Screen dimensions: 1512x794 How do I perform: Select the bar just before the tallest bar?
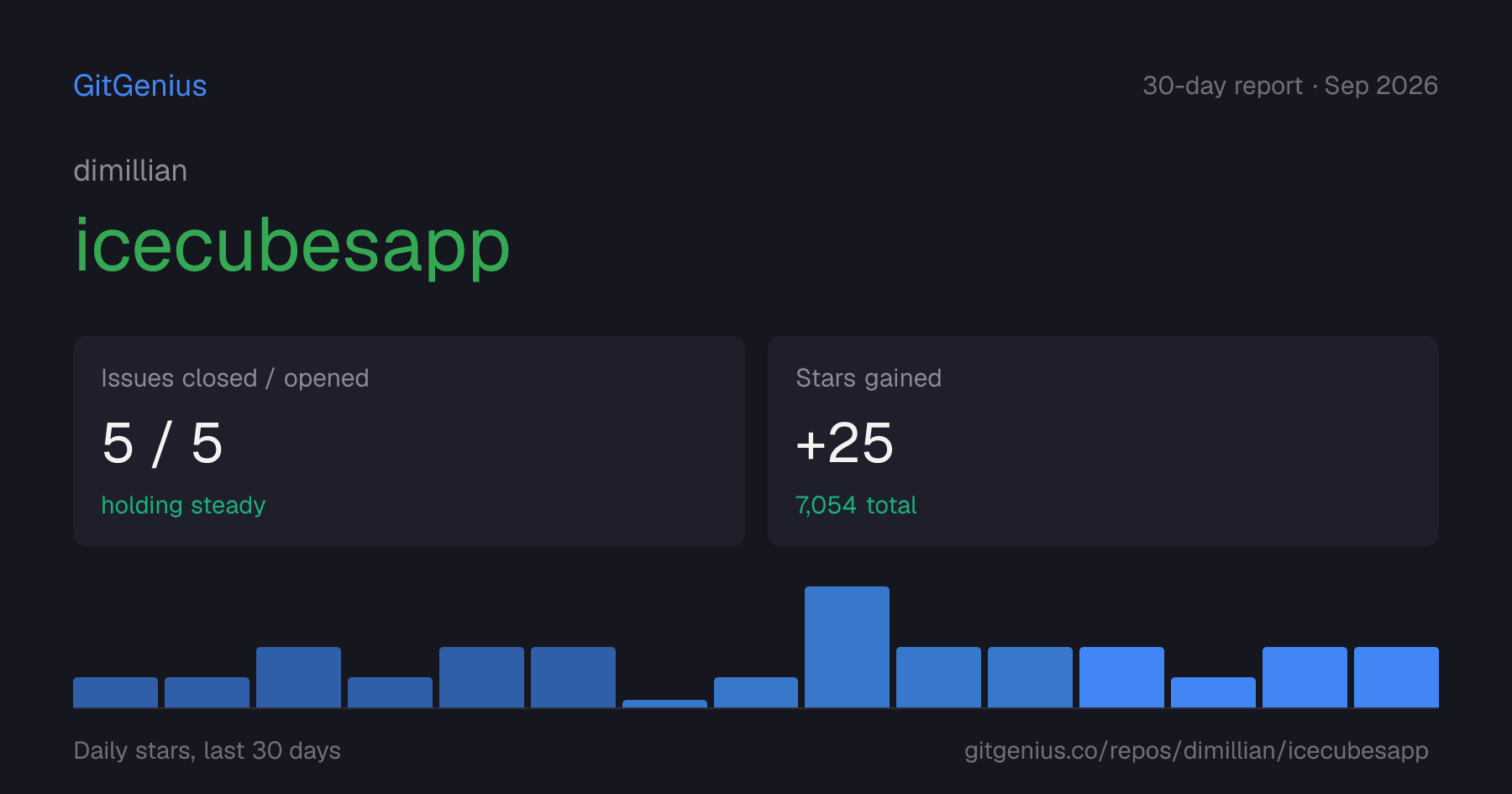756,692
